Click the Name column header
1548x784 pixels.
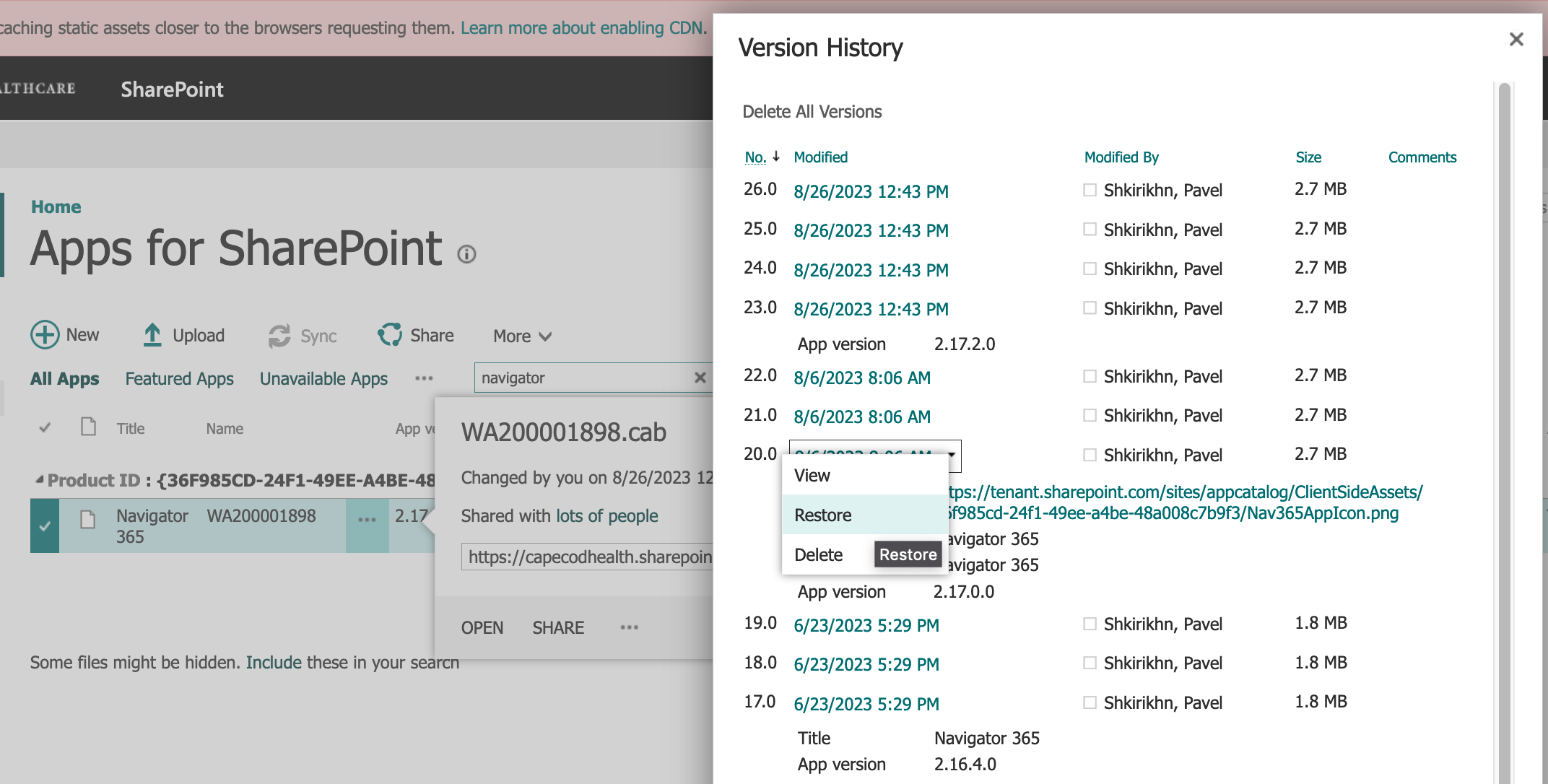click(x=225, y=428)
